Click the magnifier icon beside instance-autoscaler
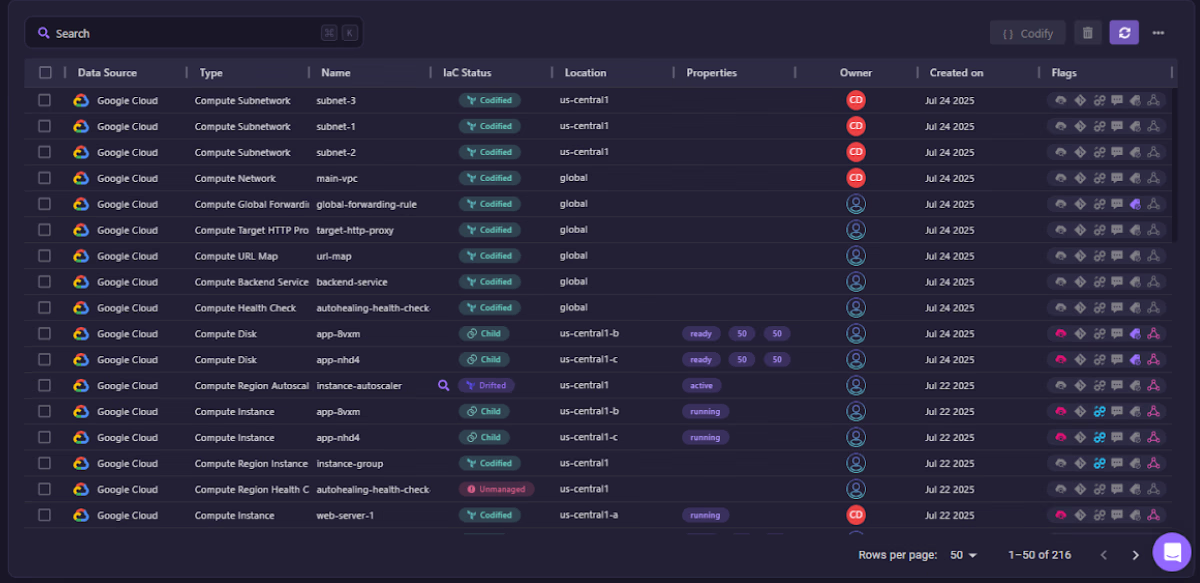1200x583 pixels. point(443,385)
